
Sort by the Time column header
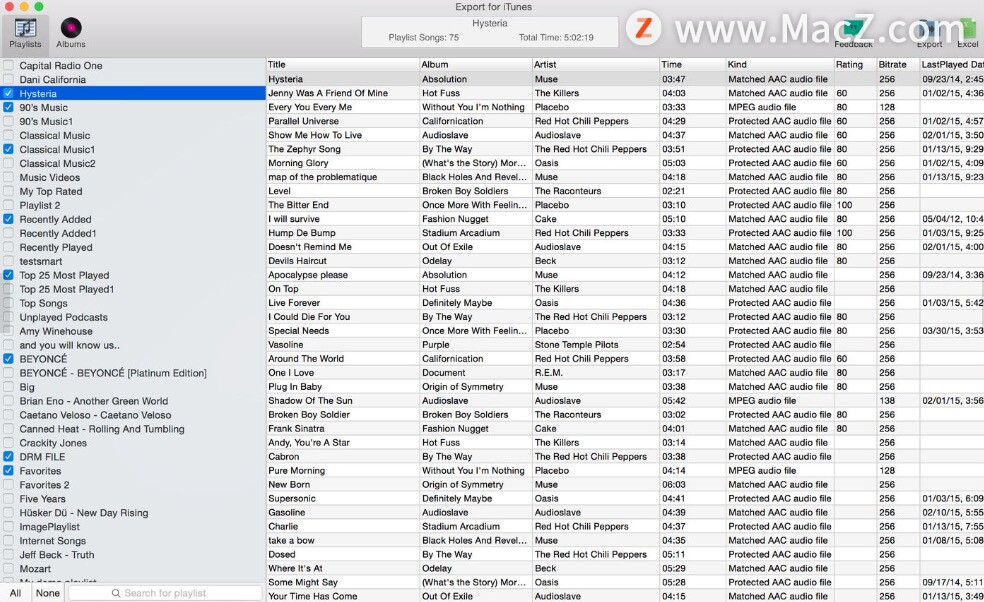(692, 64)
